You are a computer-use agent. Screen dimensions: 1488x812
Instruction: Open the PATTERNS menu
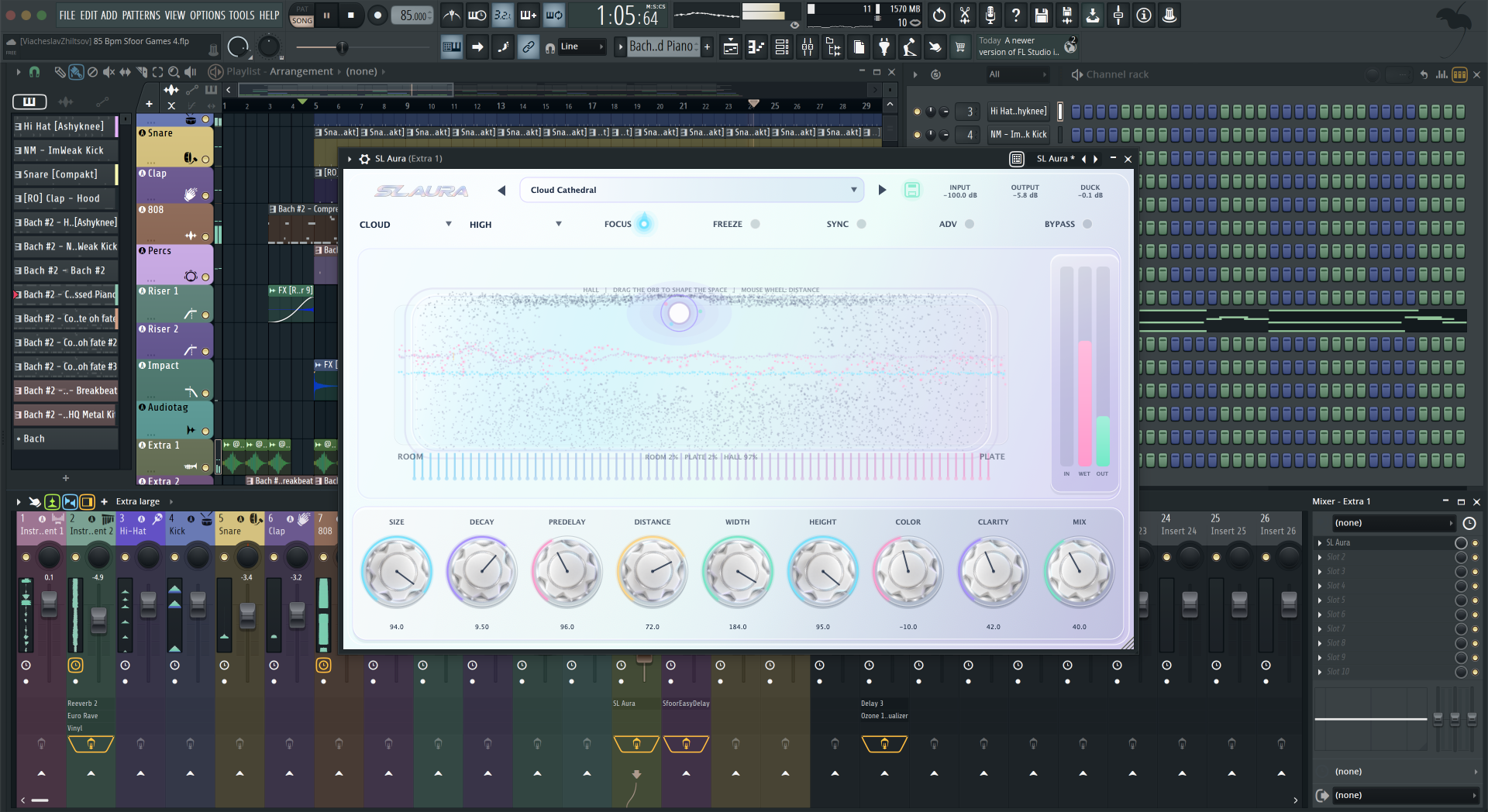coord(141,15)
